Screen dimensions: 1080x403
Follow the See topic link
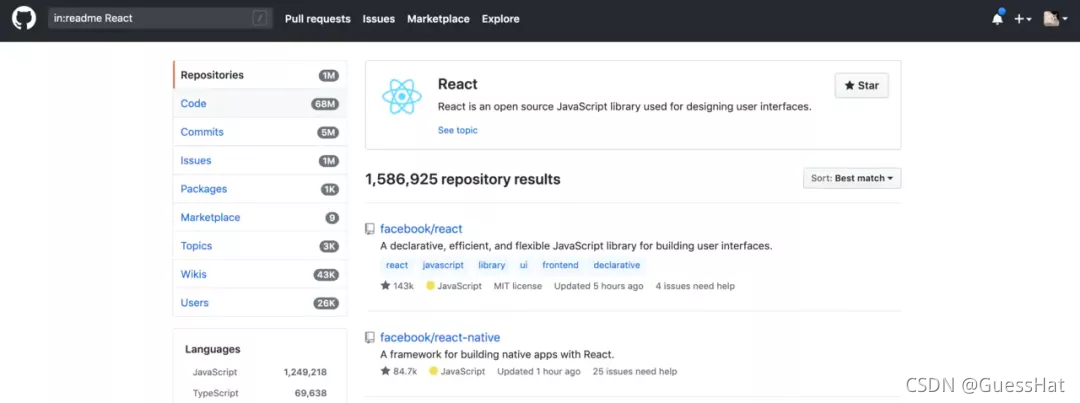pos(457,130)
